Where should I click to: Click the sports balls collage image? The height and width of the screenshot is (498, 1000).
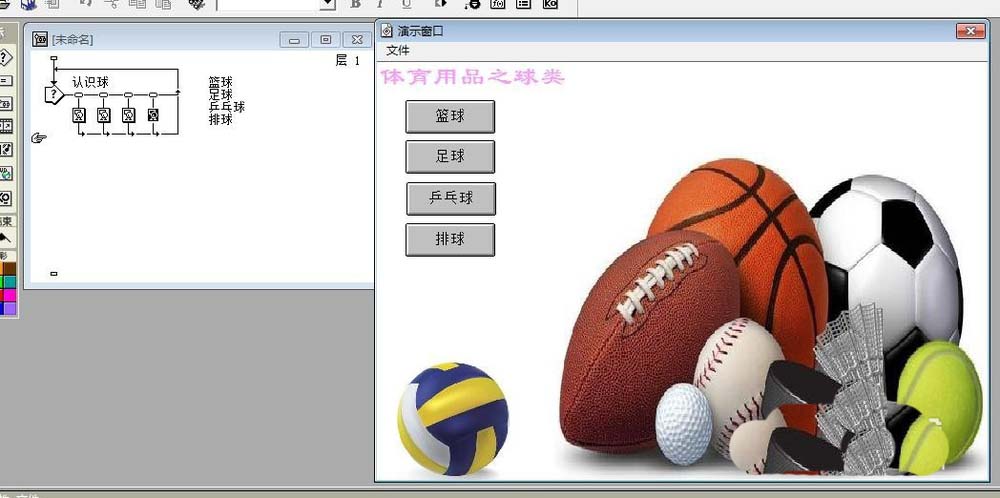772,317
